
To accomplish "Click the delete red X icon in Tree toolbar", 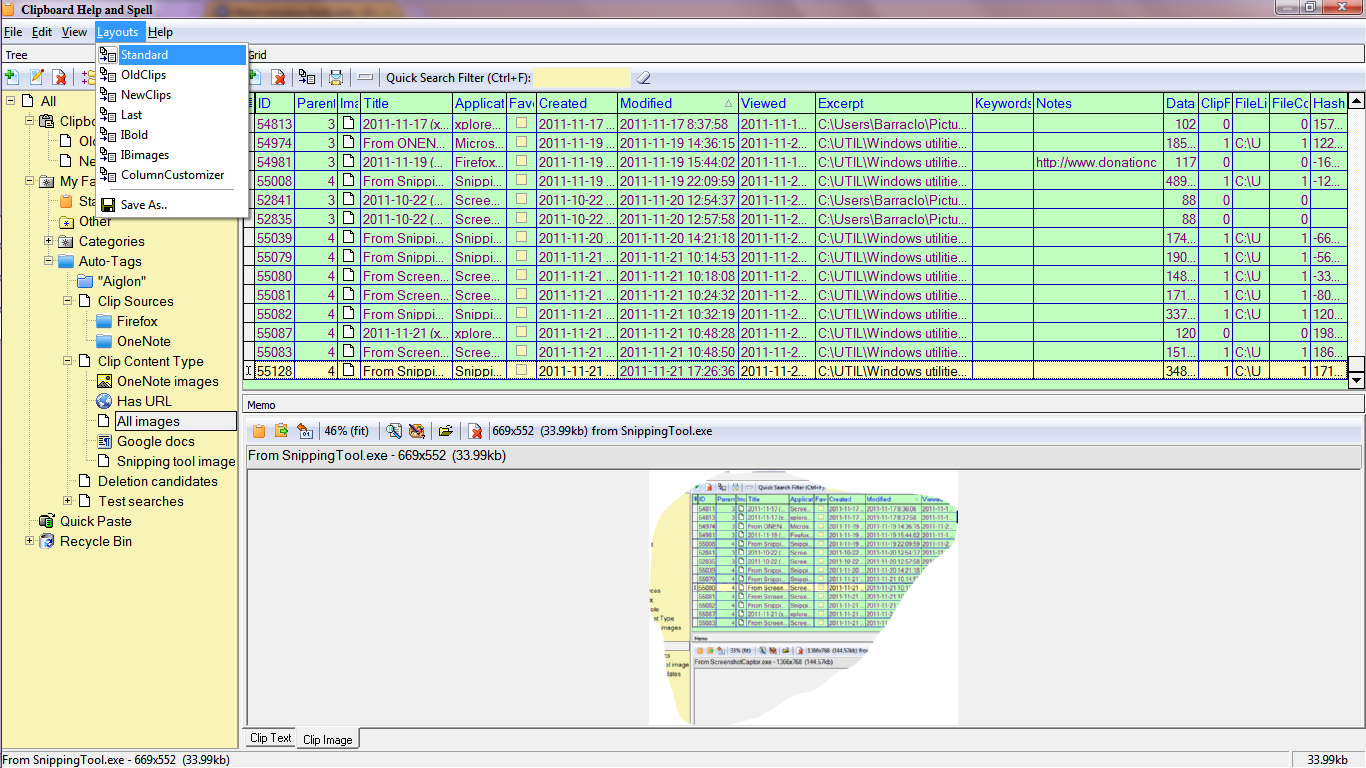I will coord(59,77).
